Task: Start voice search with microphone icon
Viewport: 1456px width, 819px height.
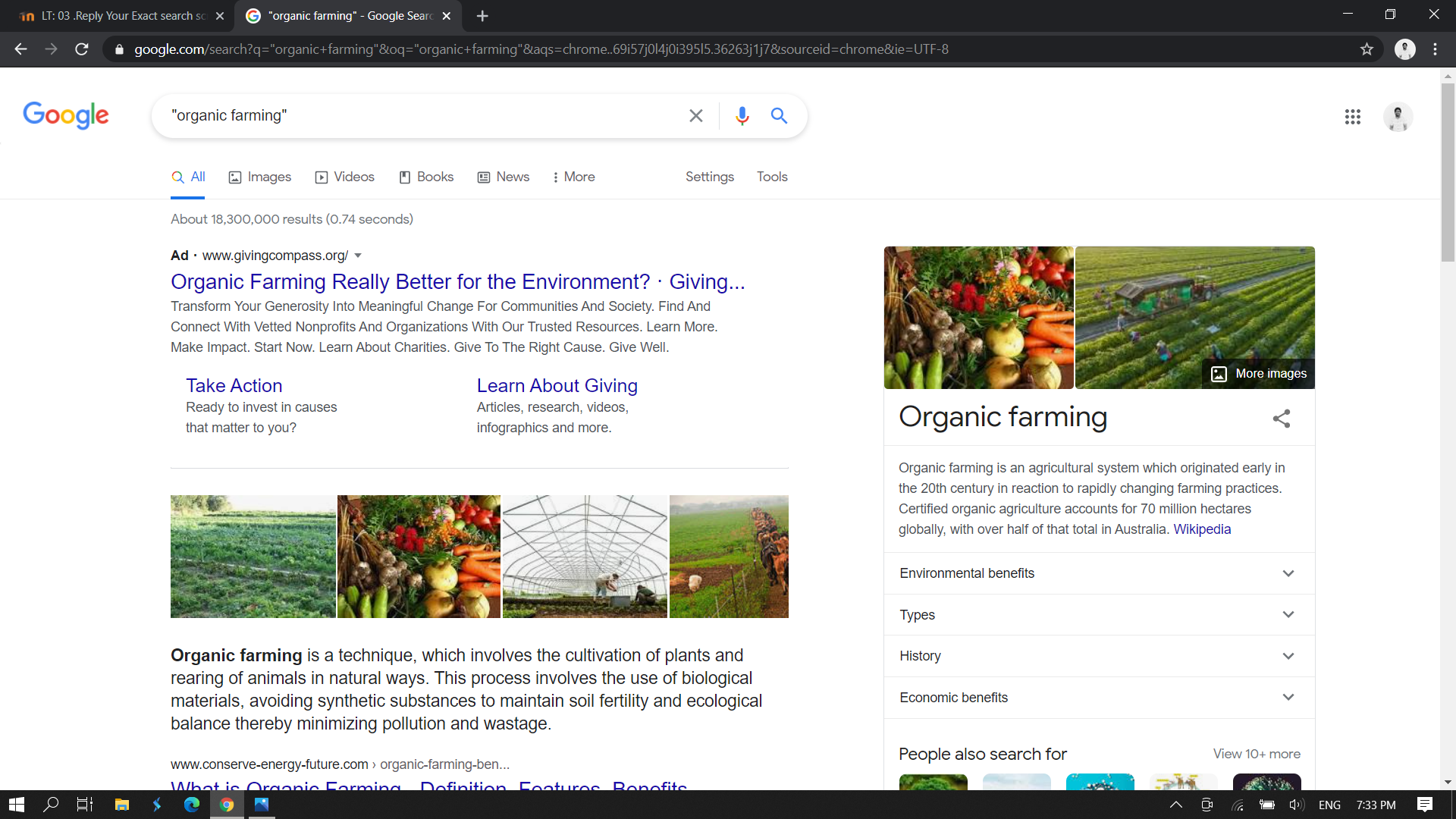Action: [x=742, y=115]
